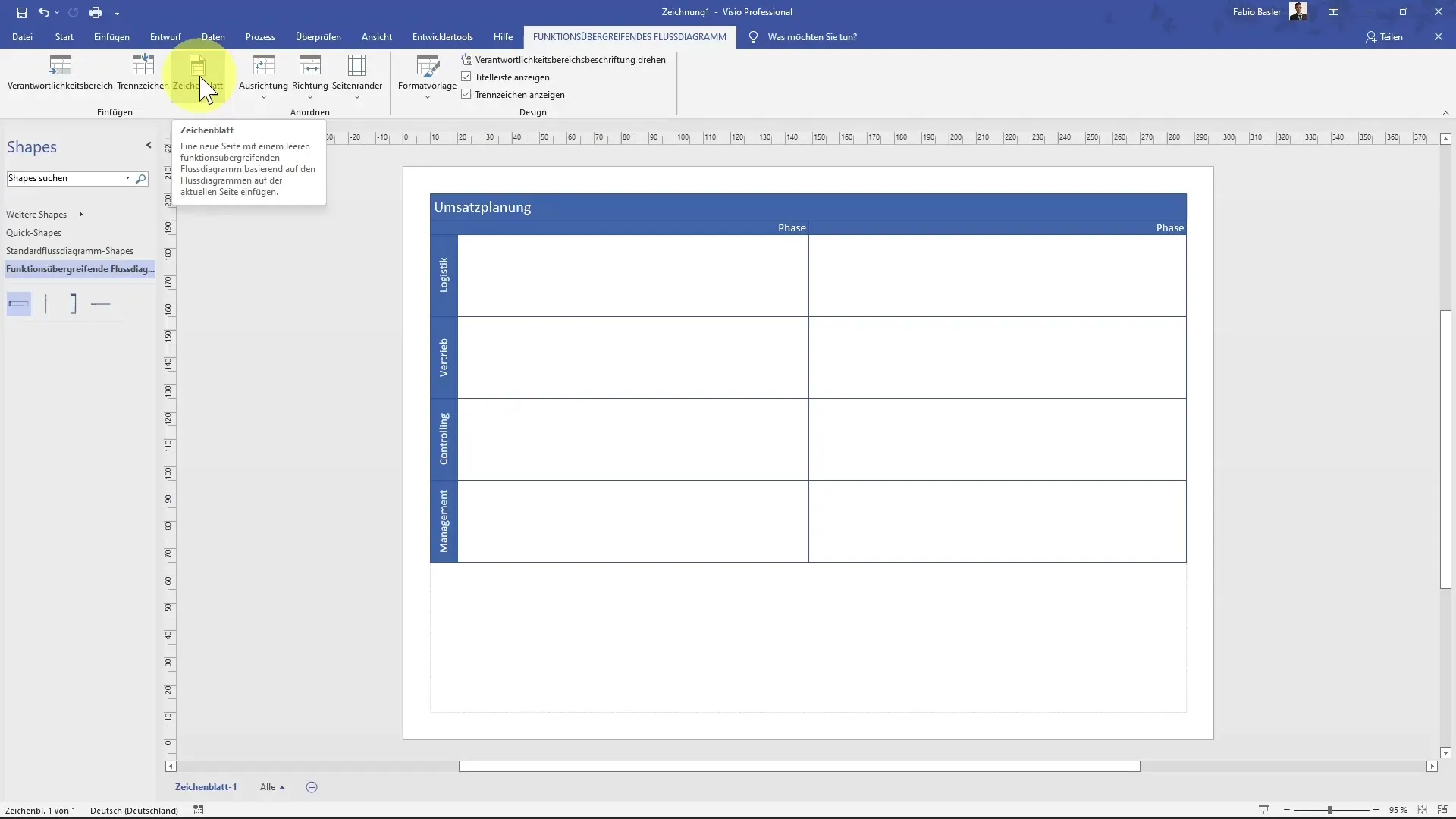Collapse the ribbon with the small chevron

1445,113
